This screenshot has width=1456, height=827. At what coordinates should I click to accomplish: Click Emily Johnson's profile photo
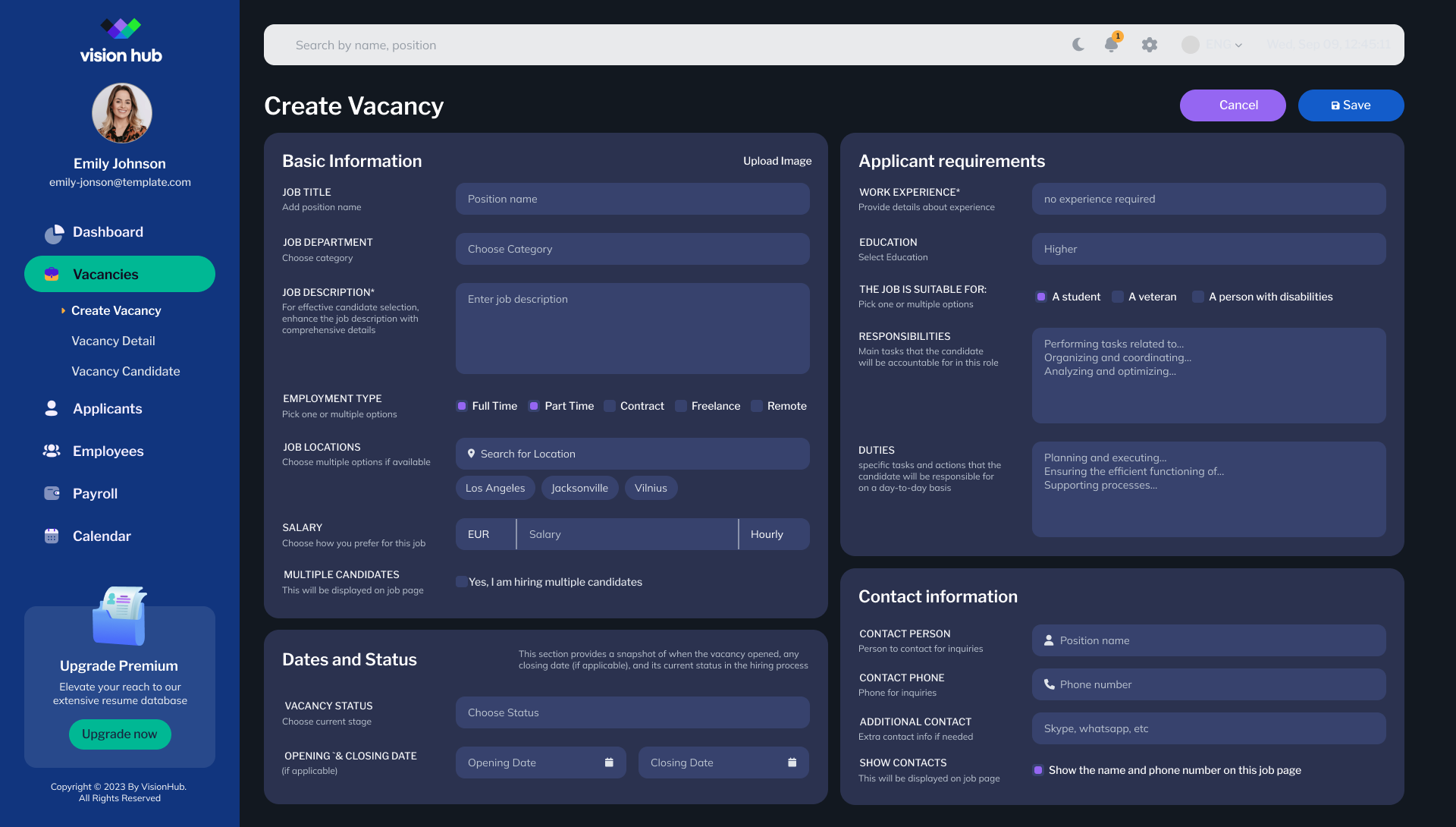click(121, 113)
